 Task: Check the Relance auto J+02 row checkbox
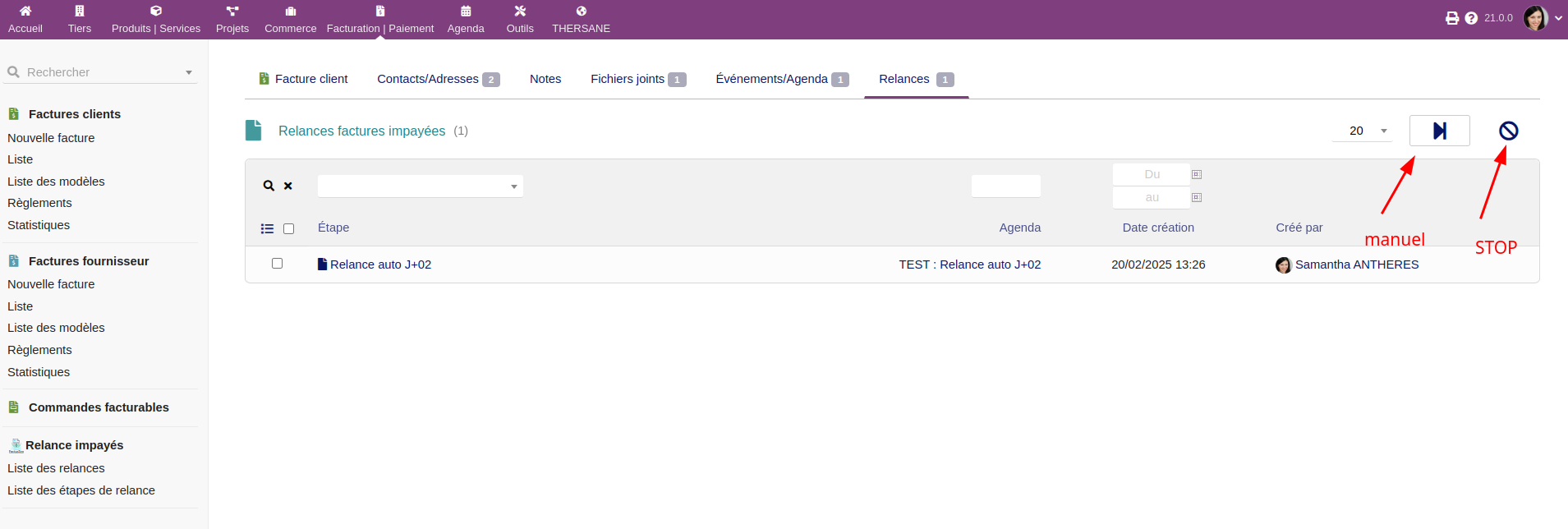(x=277, y=264)
